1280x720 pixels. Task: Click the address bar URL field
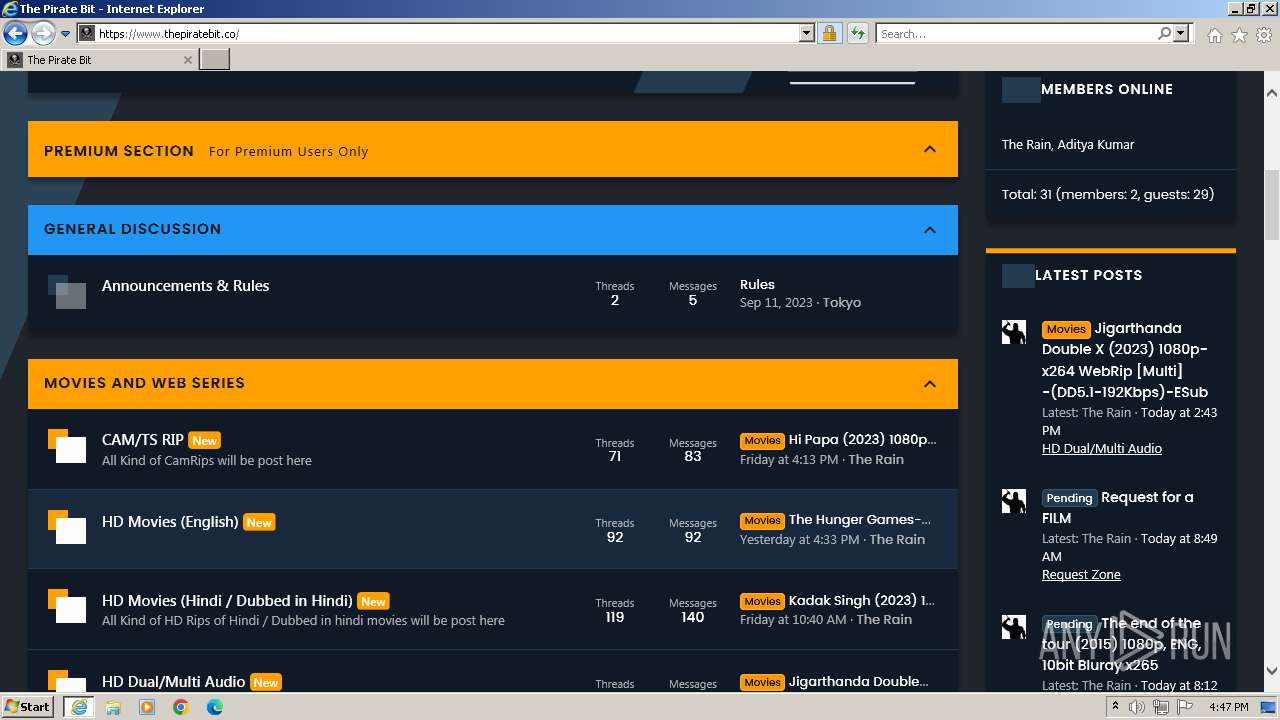point(447,34)
